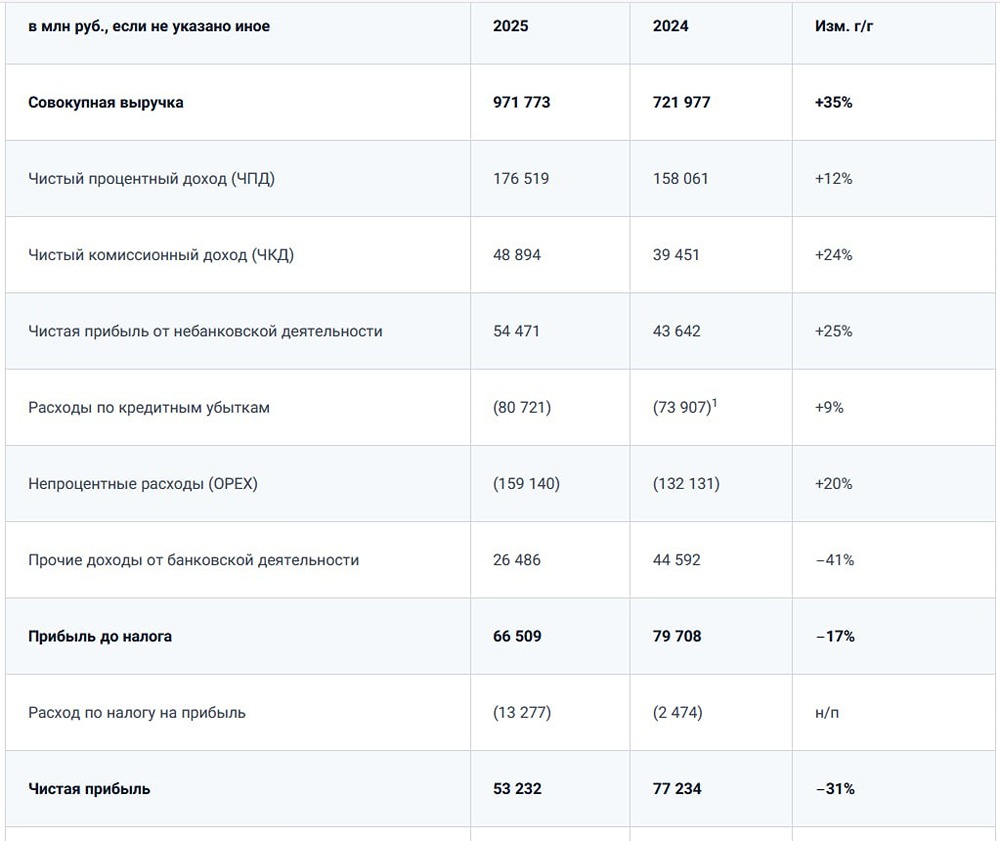Click the −41% change value

tap(835, 560)
